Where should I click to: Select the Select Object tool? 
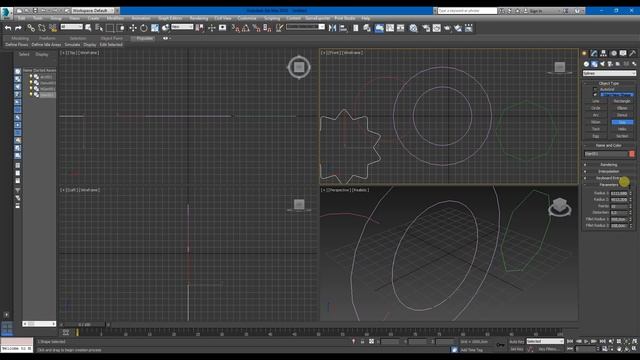click(88, 28)
